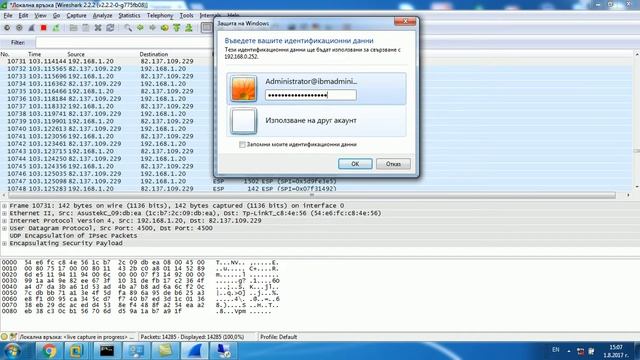The height and width of the screenshot is (360, 640).
Task: Stop the running capture with red square
Action: (44, 28)
